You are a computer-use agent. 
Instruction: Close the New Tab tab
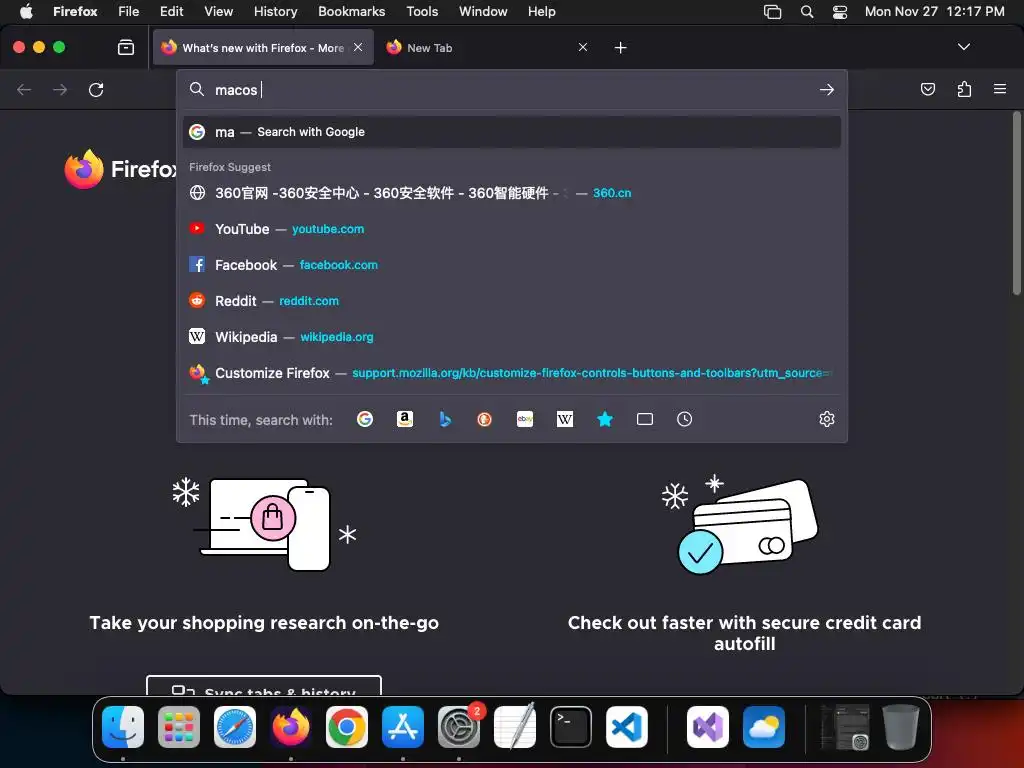click(x=583, y=47)
